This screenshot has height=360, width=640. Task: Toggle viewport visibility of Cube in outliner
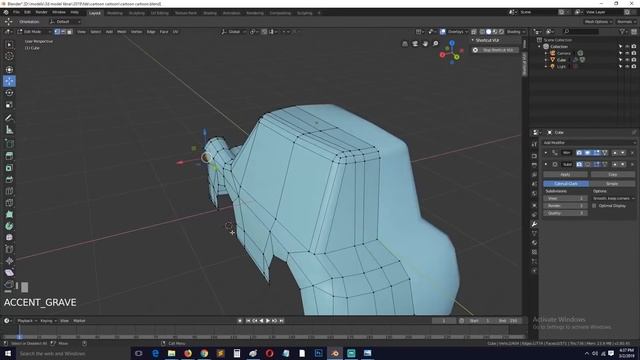click(627, 60)
